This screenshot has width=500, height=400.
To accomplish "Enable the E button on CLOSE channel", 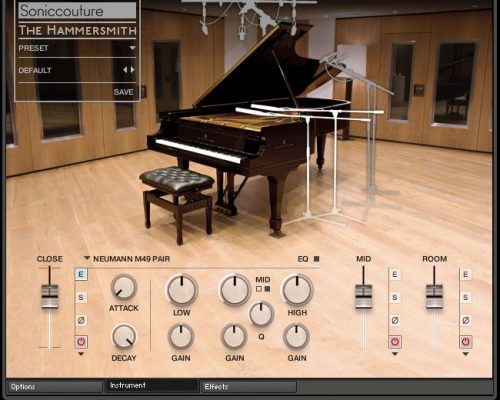I will (x=81, y=274).
